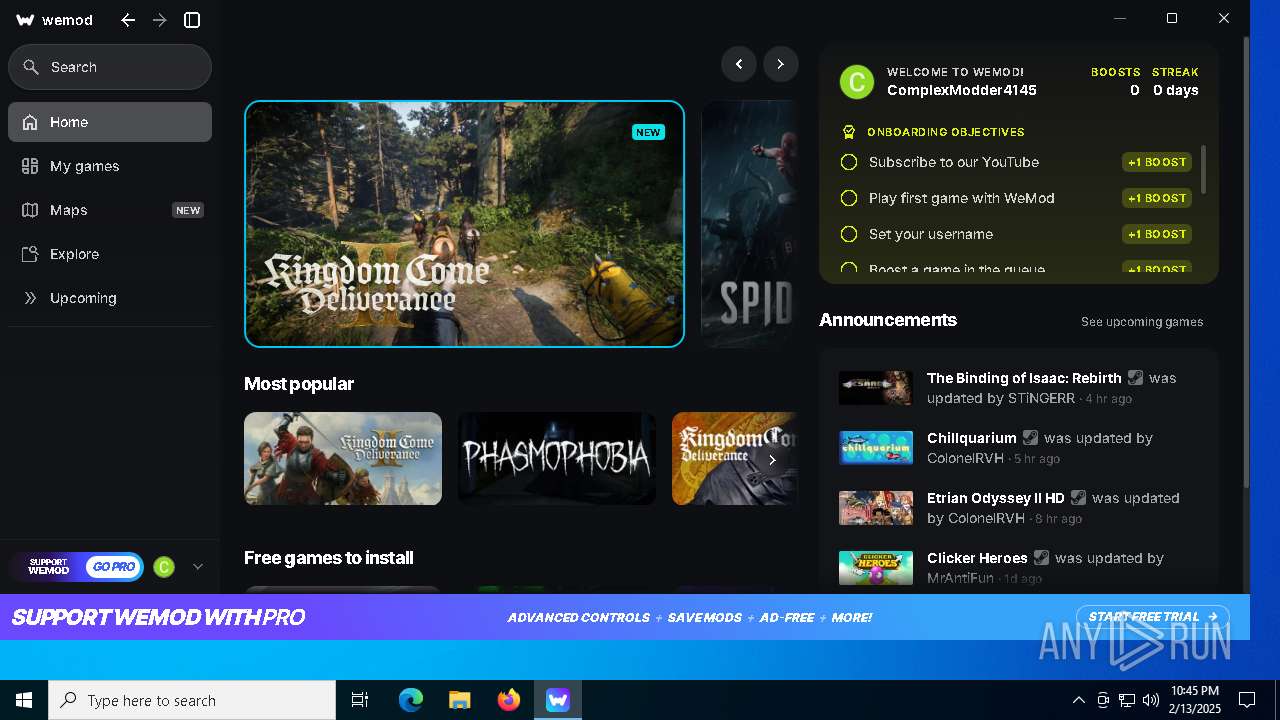Show previous featured game carousel arrow
The width and height of the screenshot is (1280, 720).
739,64
